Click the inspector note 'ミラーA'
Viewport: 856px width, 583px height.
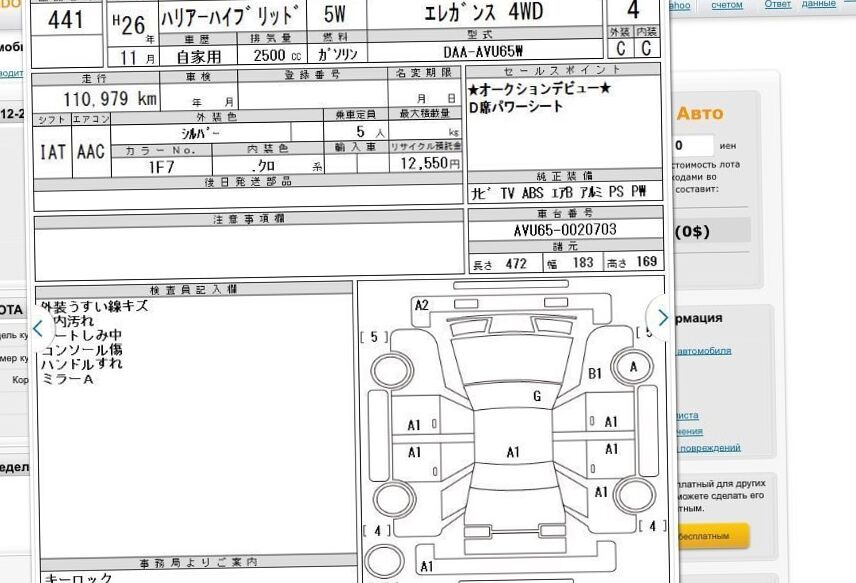(68, 379)
